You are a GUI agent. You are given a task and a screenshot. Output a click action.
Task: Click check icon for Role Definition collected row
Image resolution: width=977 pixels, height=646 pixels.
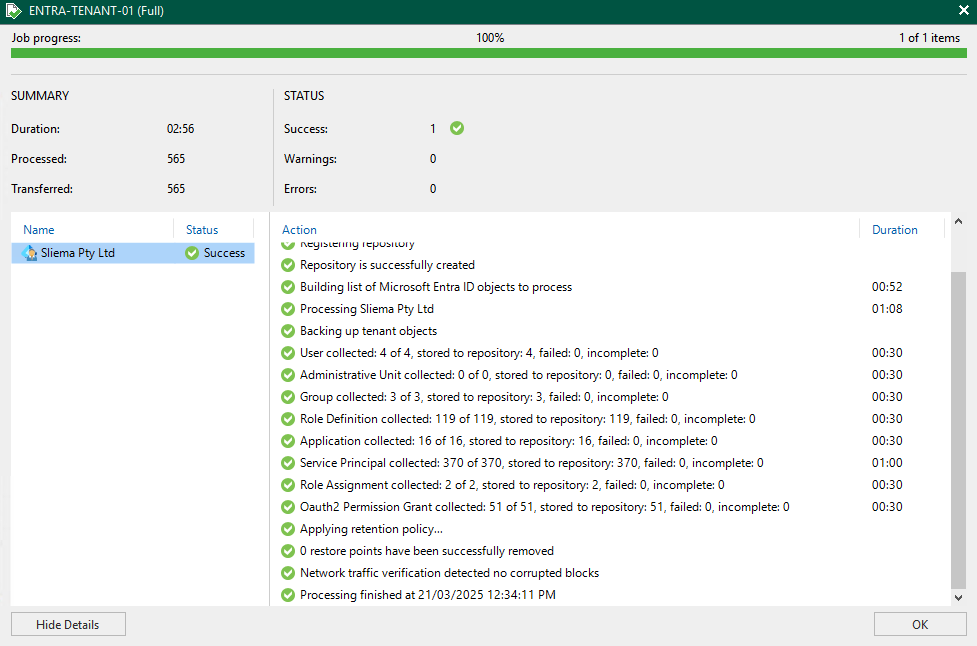click(x=287, y=419)
